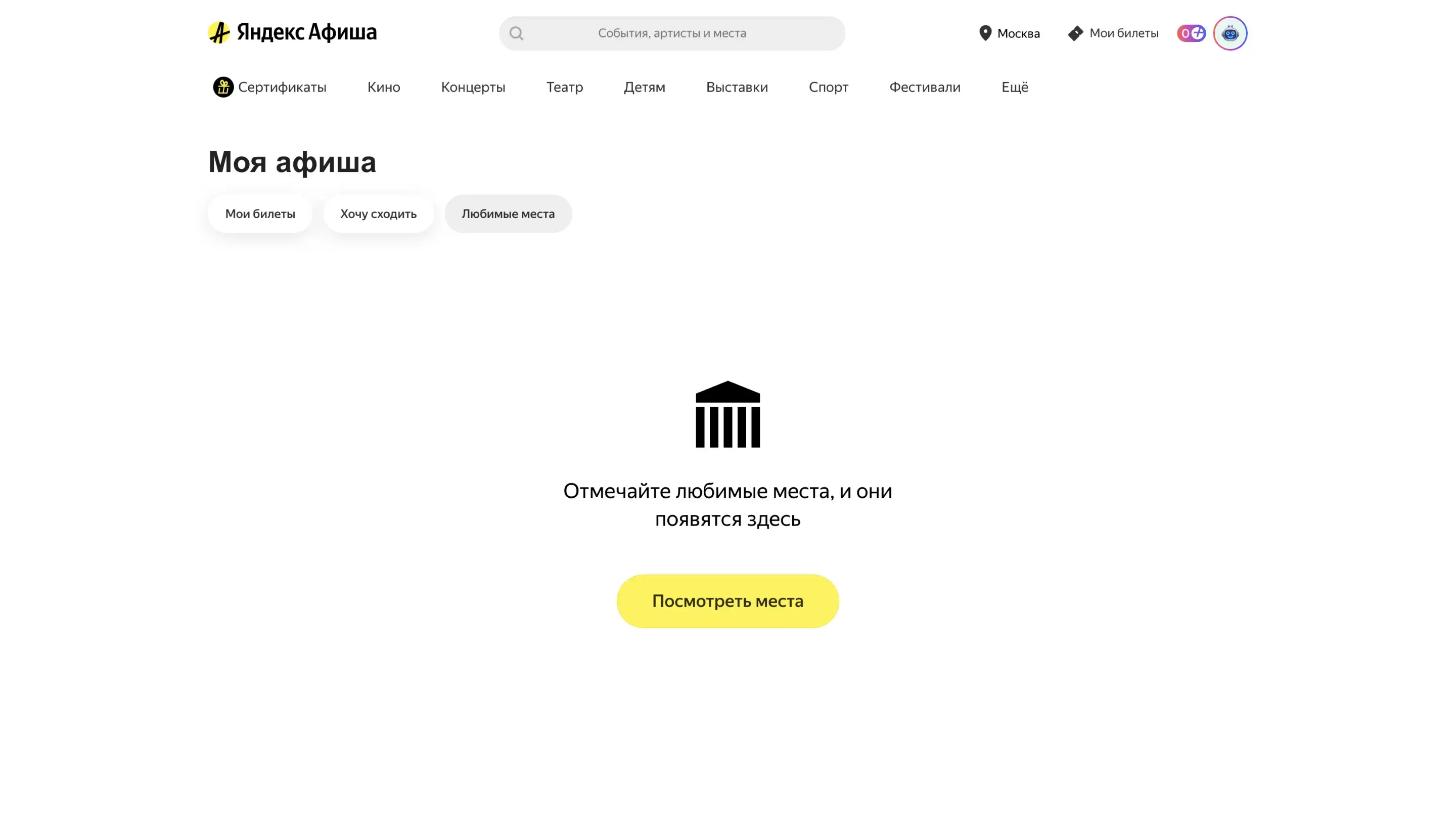Screen dimensions: 1456x820
Task: Open Мои билеты in the header
Action: click(1123, 33)
